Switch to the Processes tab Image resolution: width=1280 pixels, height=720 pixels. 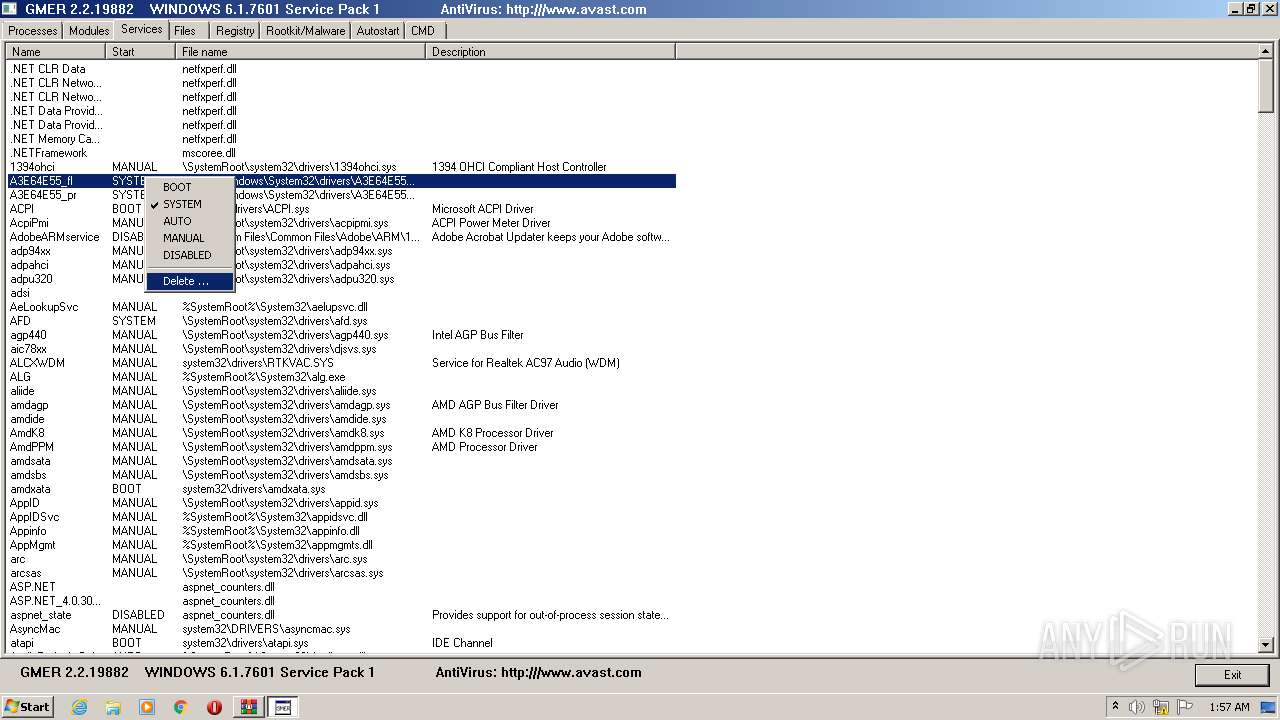pyautogui.click(x=33, y=31)
